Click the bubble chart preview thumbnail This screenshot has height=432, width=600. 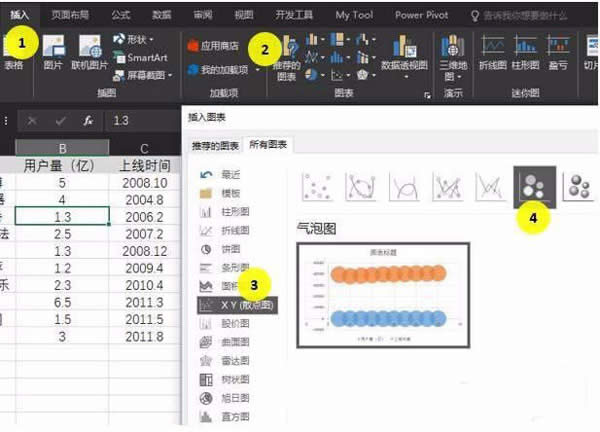(x=384, y=297)
